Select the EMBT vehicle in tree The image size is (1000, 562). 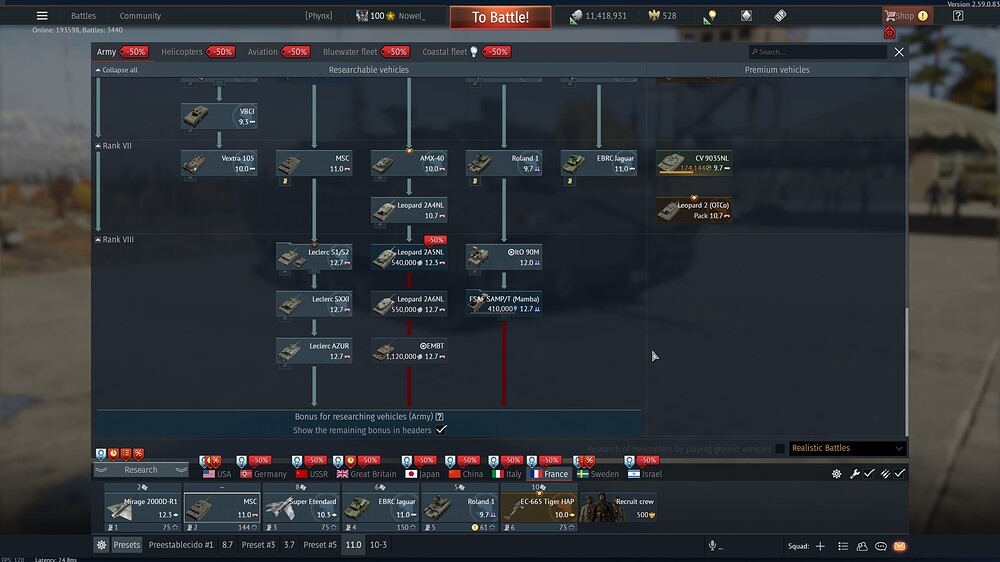coord(409,351)
